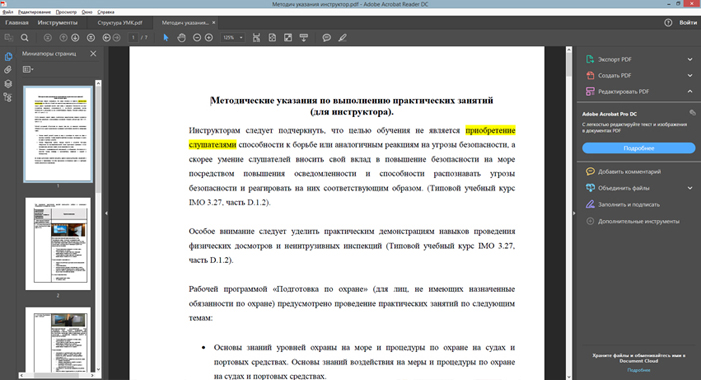Image resolution: width=701 pixels, height=380 pixels.
Task: Expand the Объединить файлы section
Action: (639, 188)
